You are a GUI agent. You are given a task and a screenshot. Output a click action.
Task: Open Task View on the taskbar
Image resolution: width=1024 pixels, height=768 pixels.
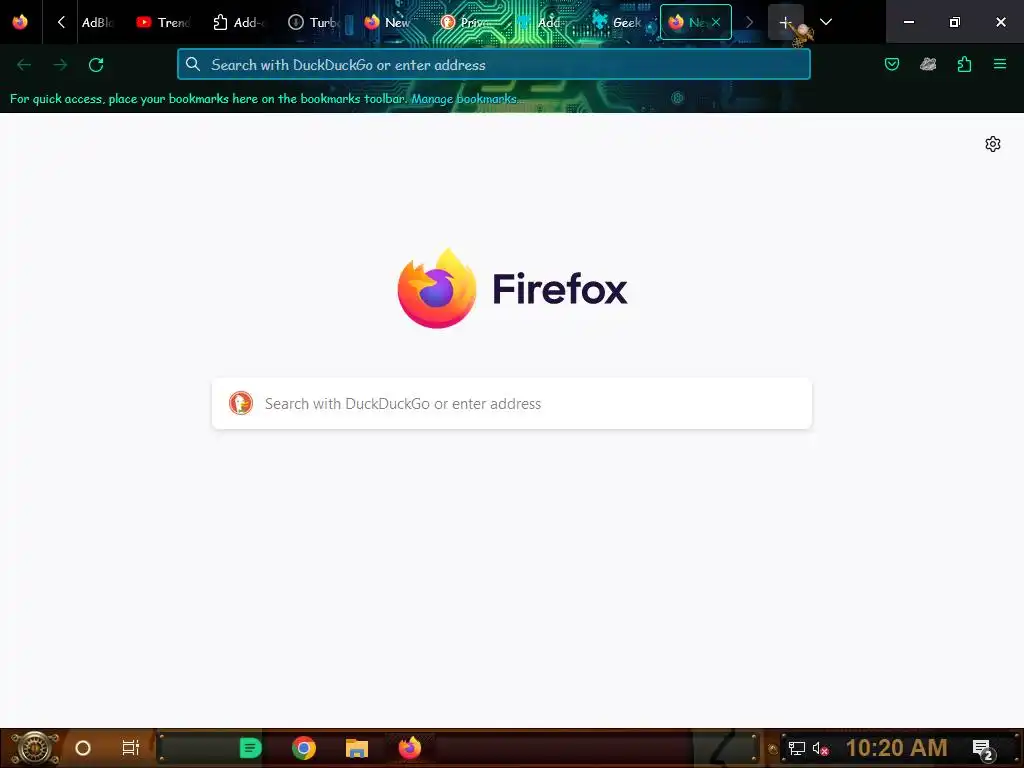[x=131, y=748]
